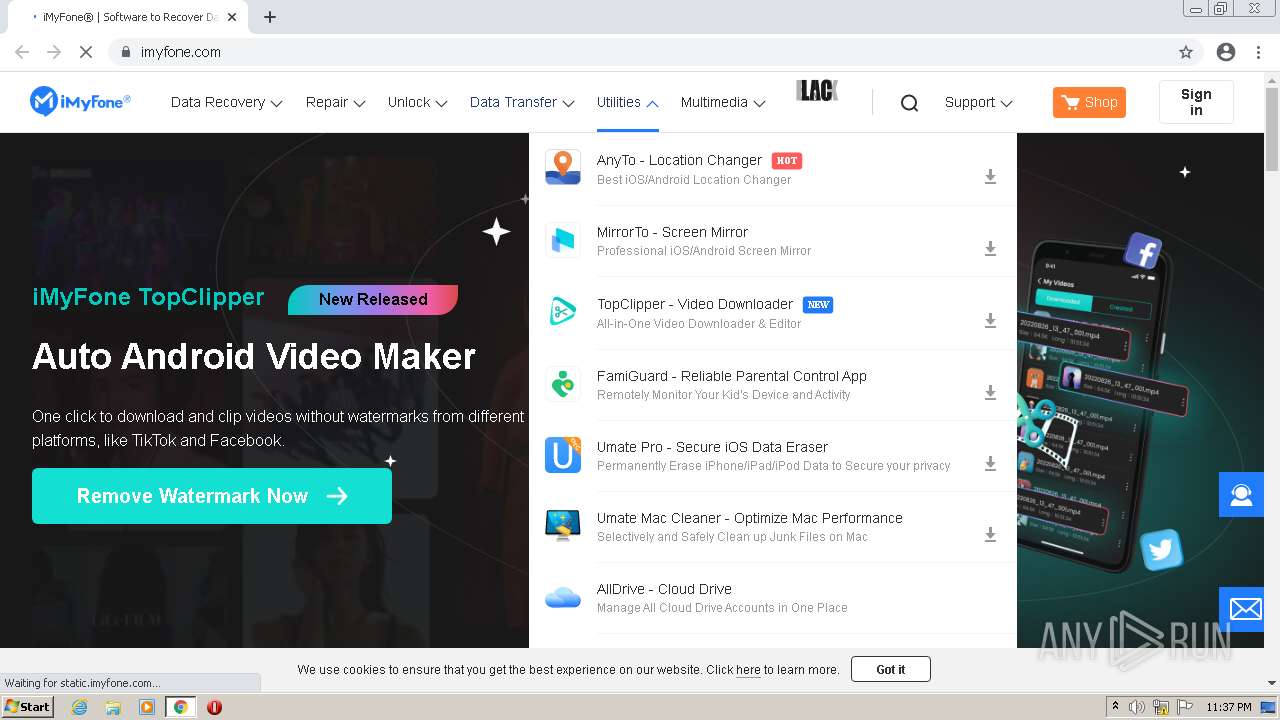The height and width of the screenshot is (720, 1280).
Task: Click the Black Friday promo banner in the header
Action: point(817,91)
